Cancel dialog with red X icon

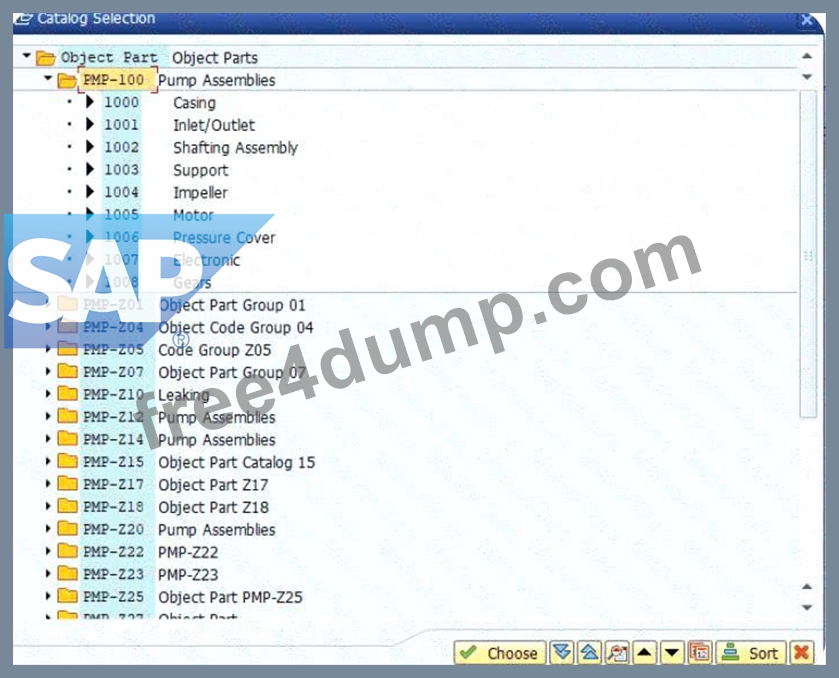801,652
